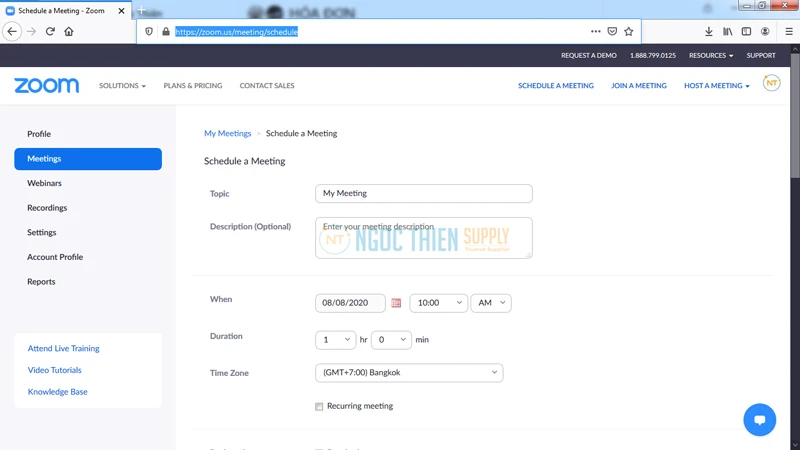The image size is (800, 450).
Task: Click the Topic text field
Action: coord(423,193)
